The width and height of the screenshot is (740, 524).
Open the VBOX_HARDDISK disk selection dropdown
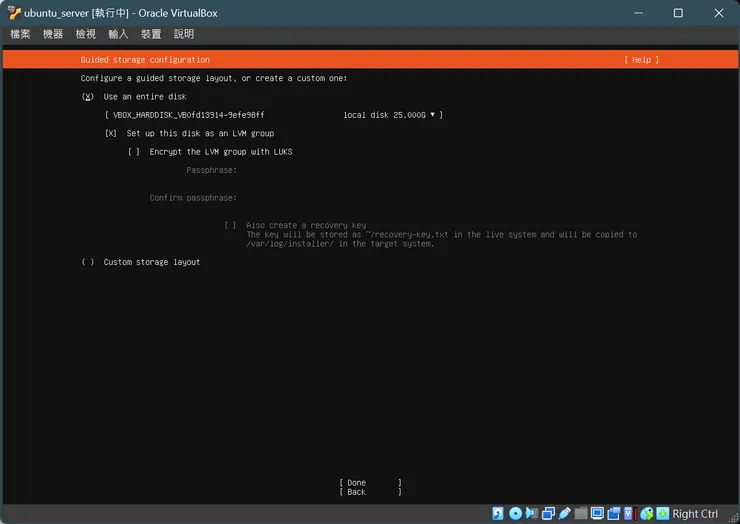[x=274, y=115]
